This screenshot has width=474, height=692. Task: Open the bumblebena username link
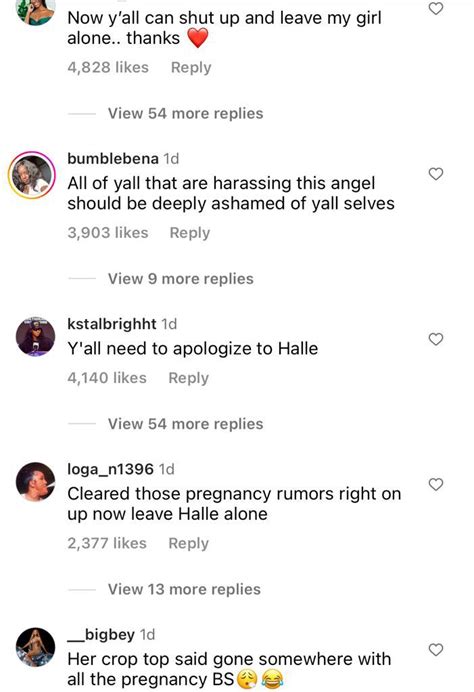[113, 158]
